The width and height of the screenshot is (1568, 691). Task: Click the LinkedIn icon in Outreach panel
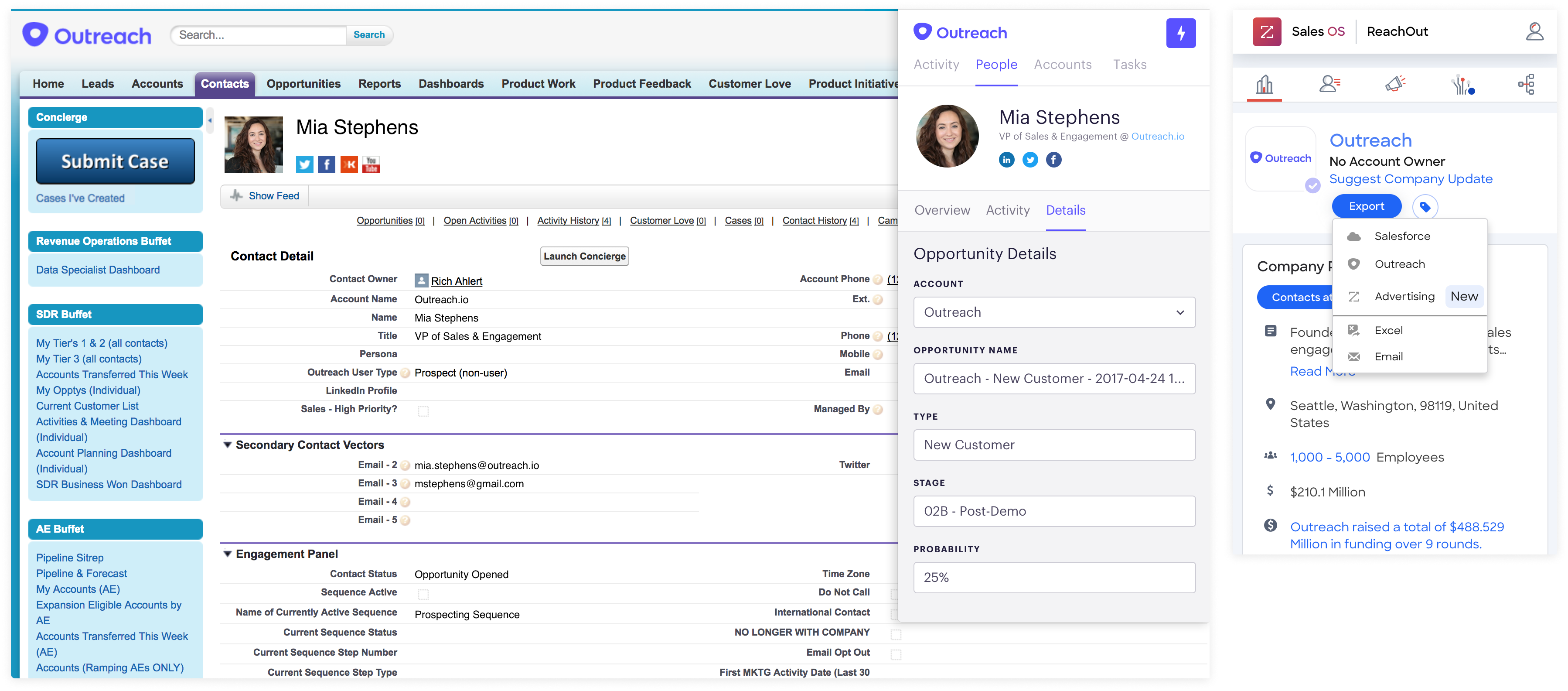coord(1006,160)
